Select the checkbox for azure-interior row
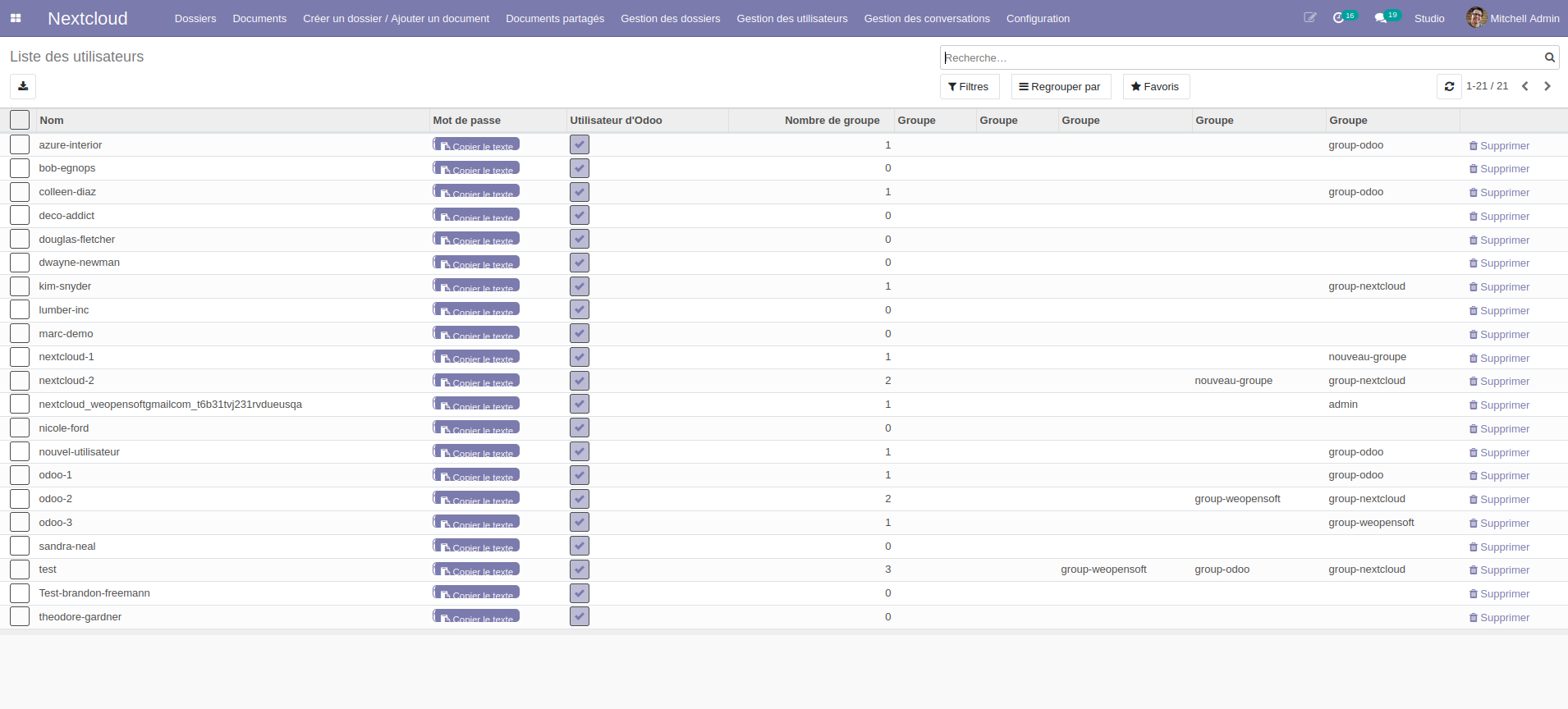1568x709 pixels. coord(20,145)
